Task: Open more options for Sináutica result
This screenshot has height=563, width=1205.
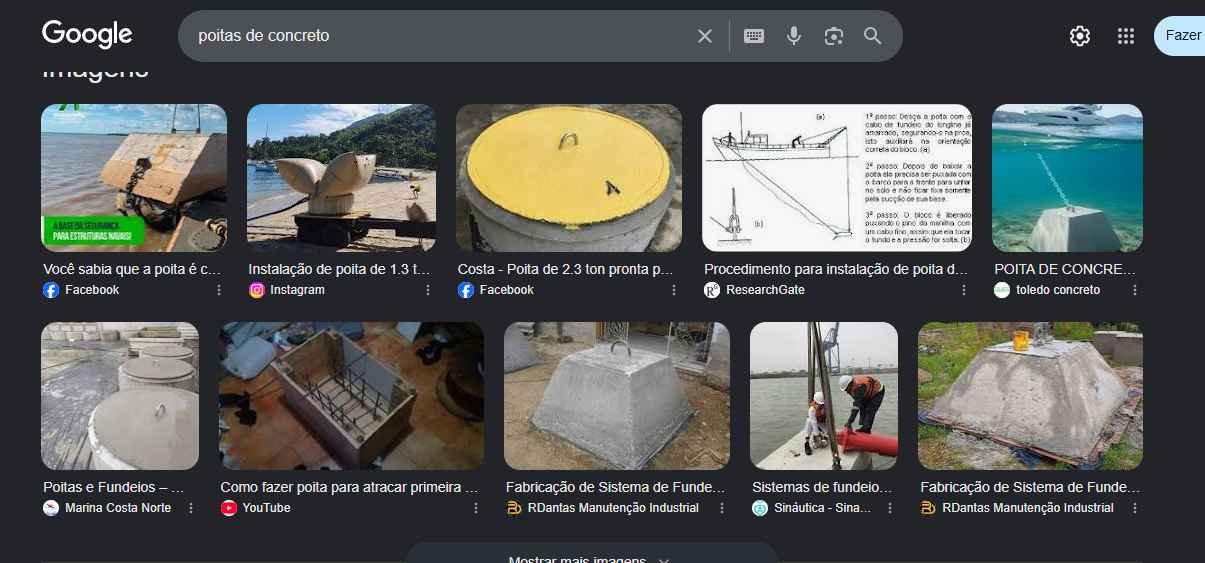Action: coord(890,508)
